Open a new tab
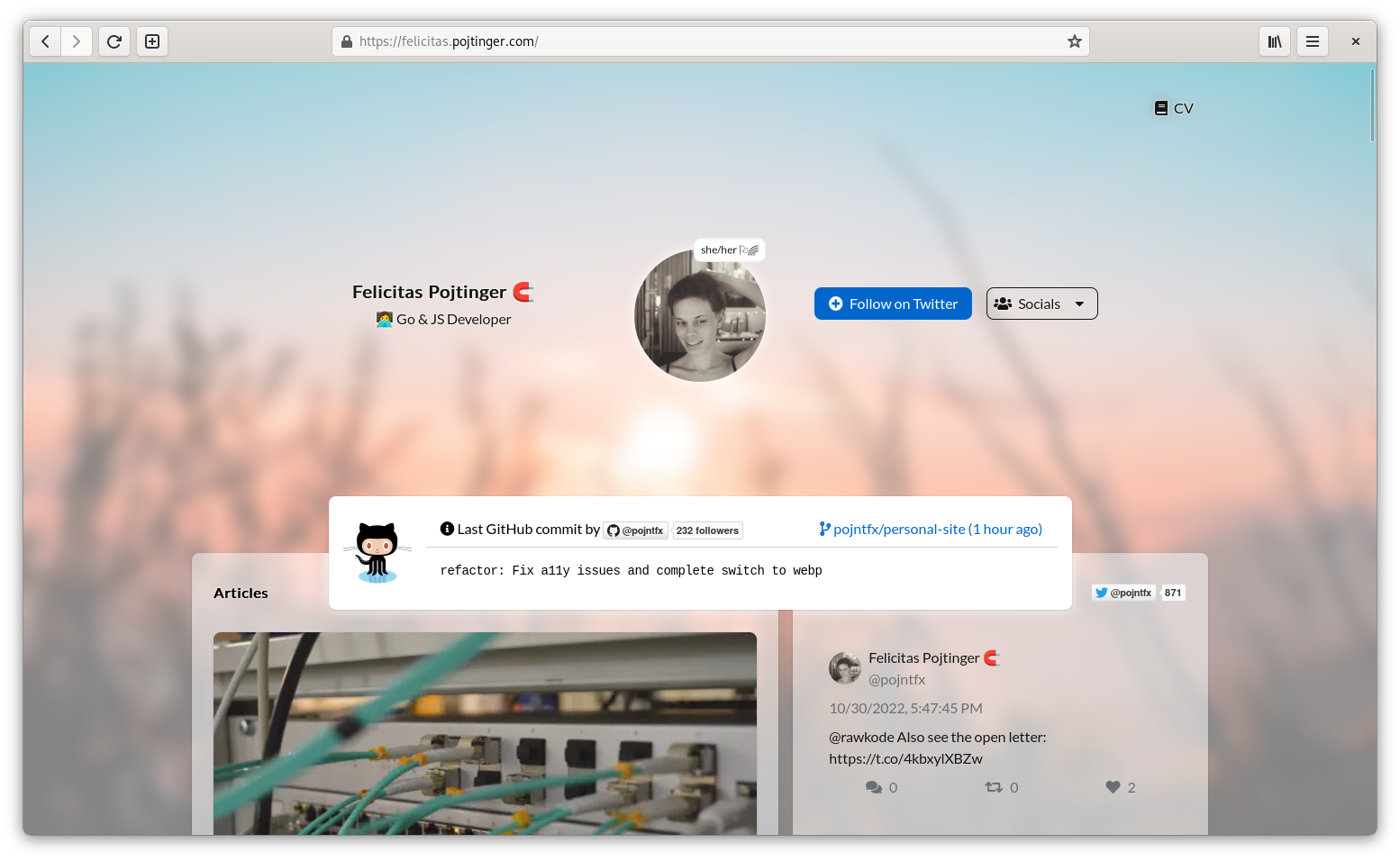This screenshot has height=861, width=1400. click(x=152, y=41)
